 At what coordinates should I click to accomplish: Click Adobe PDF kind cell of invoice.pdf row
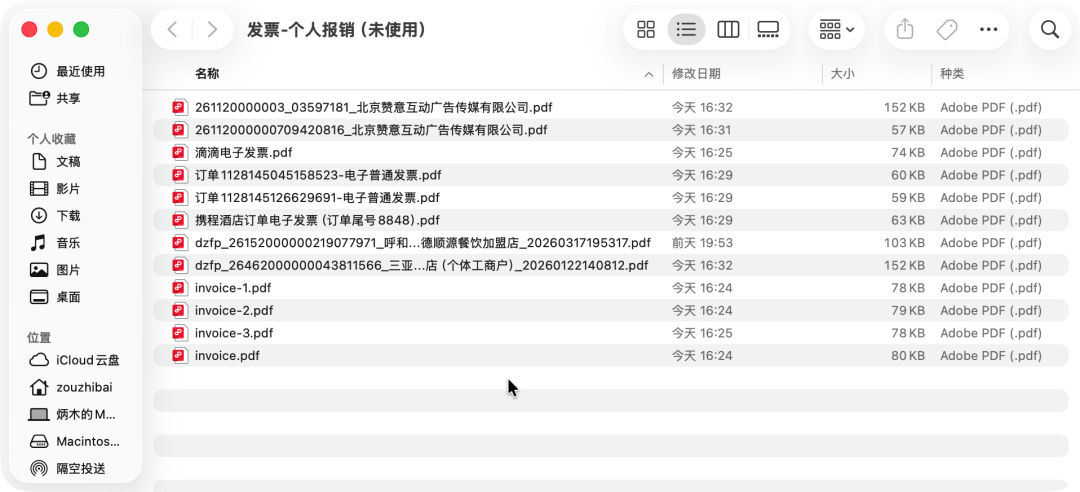pos(990,356)
